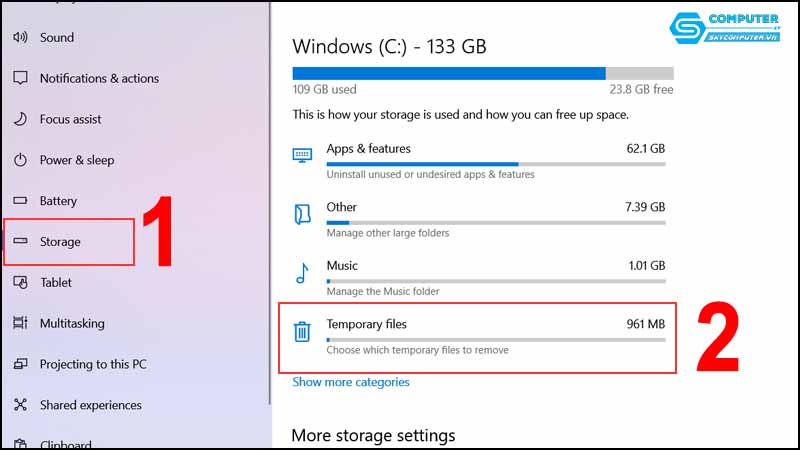Open the Storage settings page

click(60, 242)
